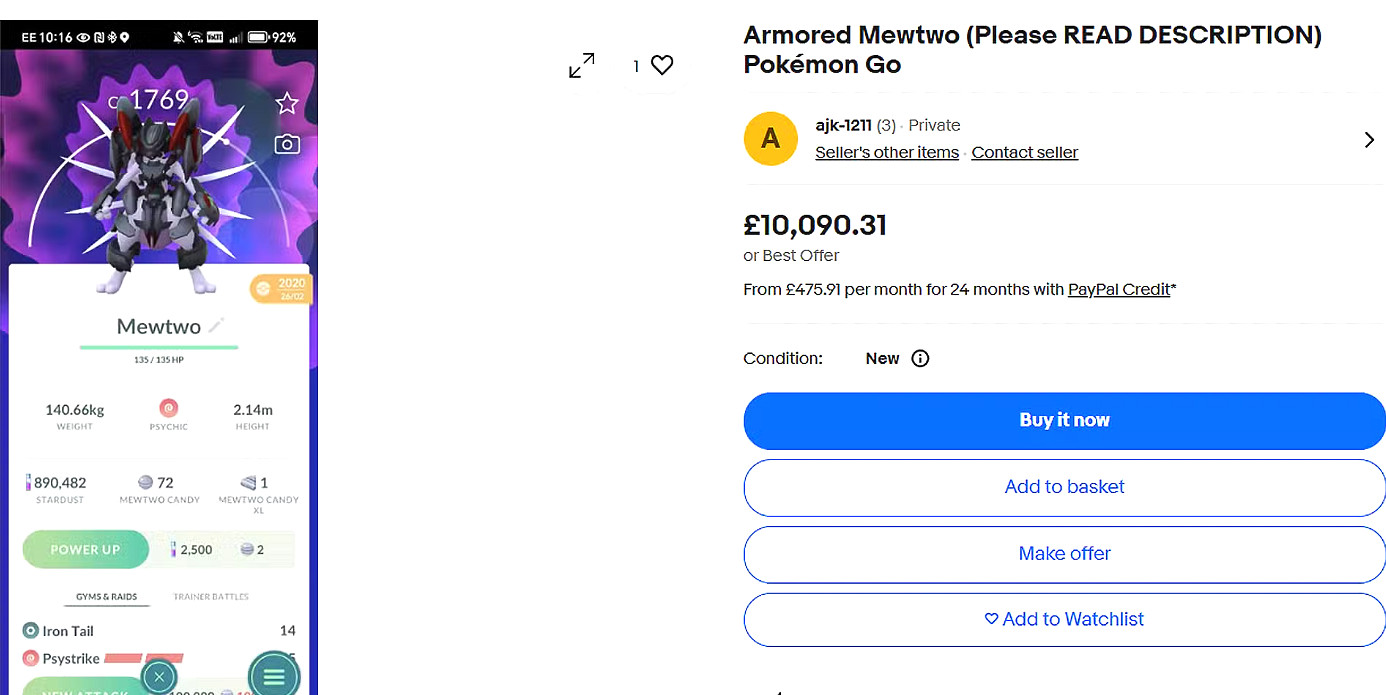Switch to Trainer Battles tab

point(211,597)
